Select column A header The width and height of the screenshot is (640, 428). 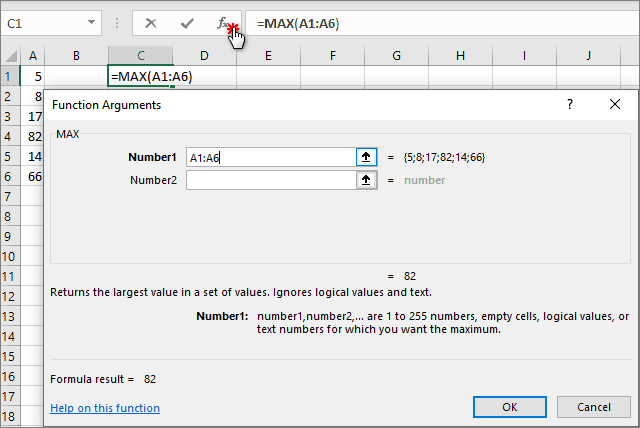point(33,55)
